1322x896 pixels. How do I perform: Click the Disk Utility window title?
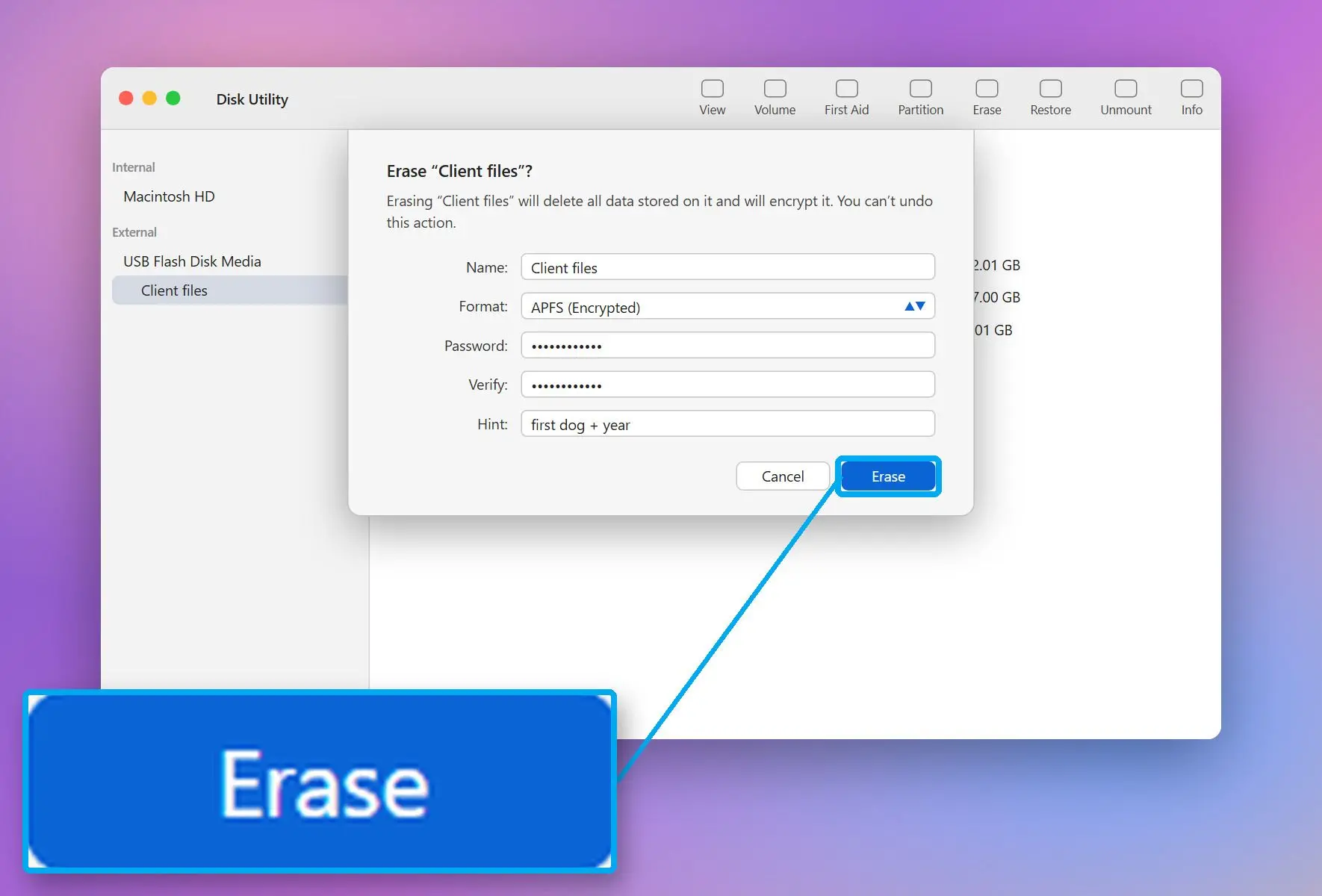pos(252,99)
